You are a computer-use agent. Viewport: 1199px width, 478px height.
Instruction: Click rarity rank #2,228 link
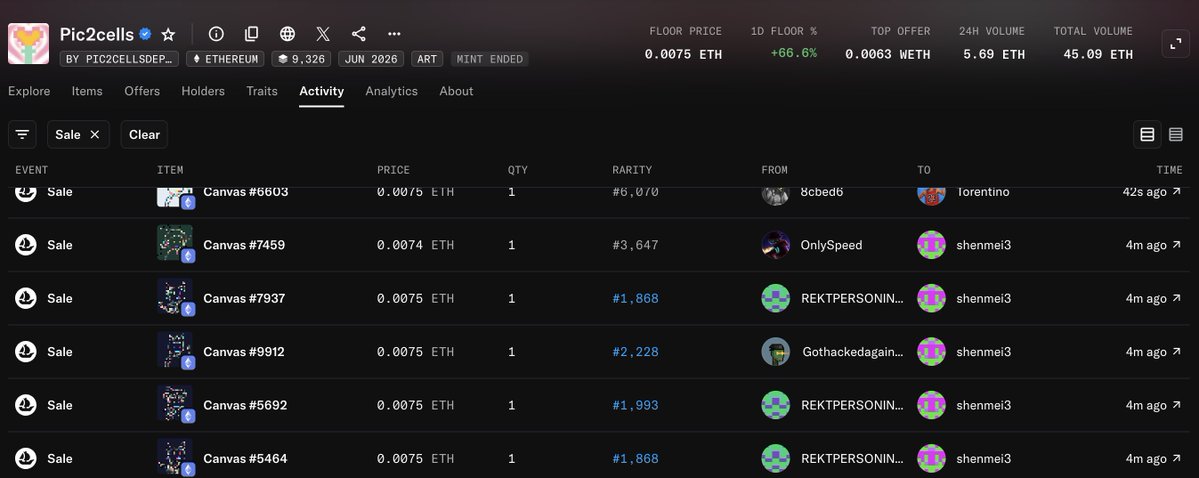[635, 352]
